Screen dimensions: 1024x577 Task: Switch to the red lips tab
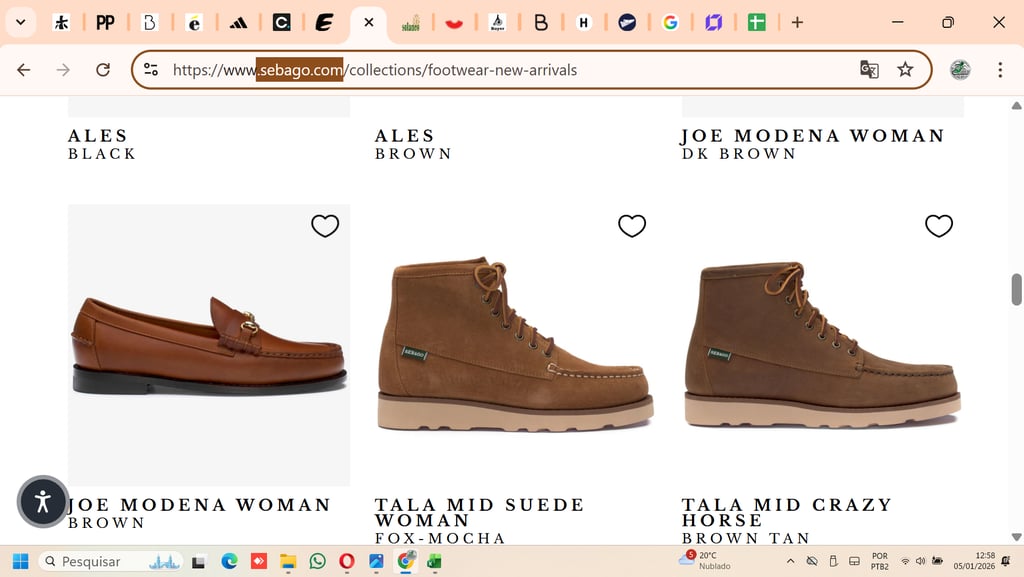454,23
